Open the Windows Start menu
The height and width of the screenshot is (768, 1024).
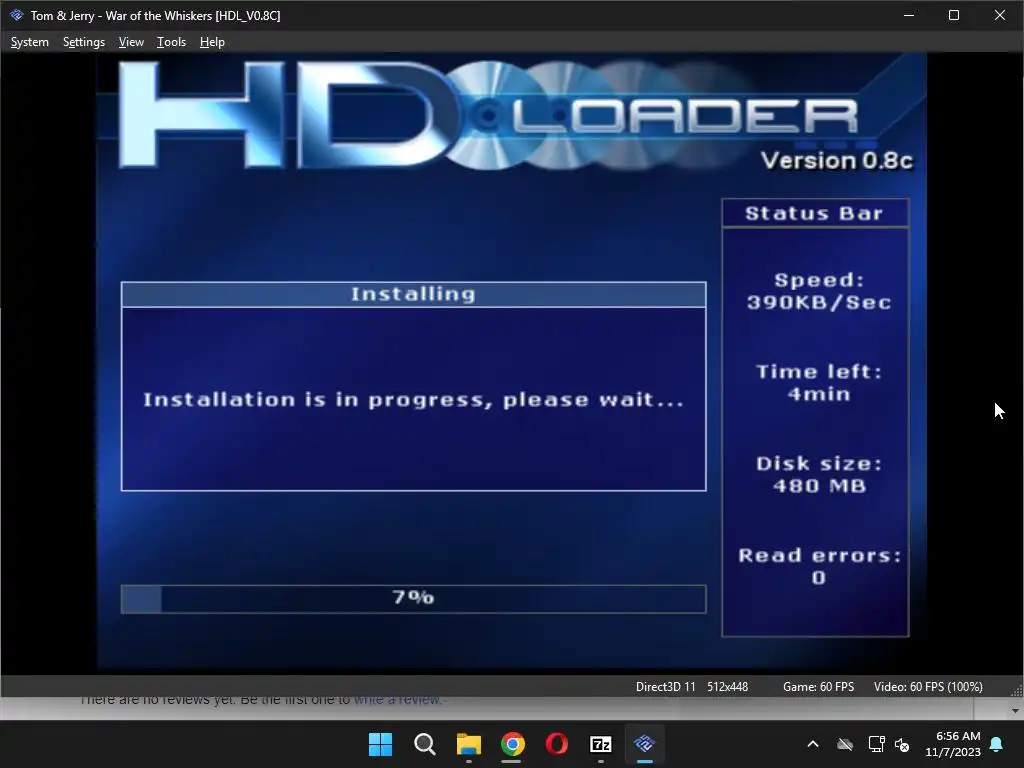tap(380, 744)
